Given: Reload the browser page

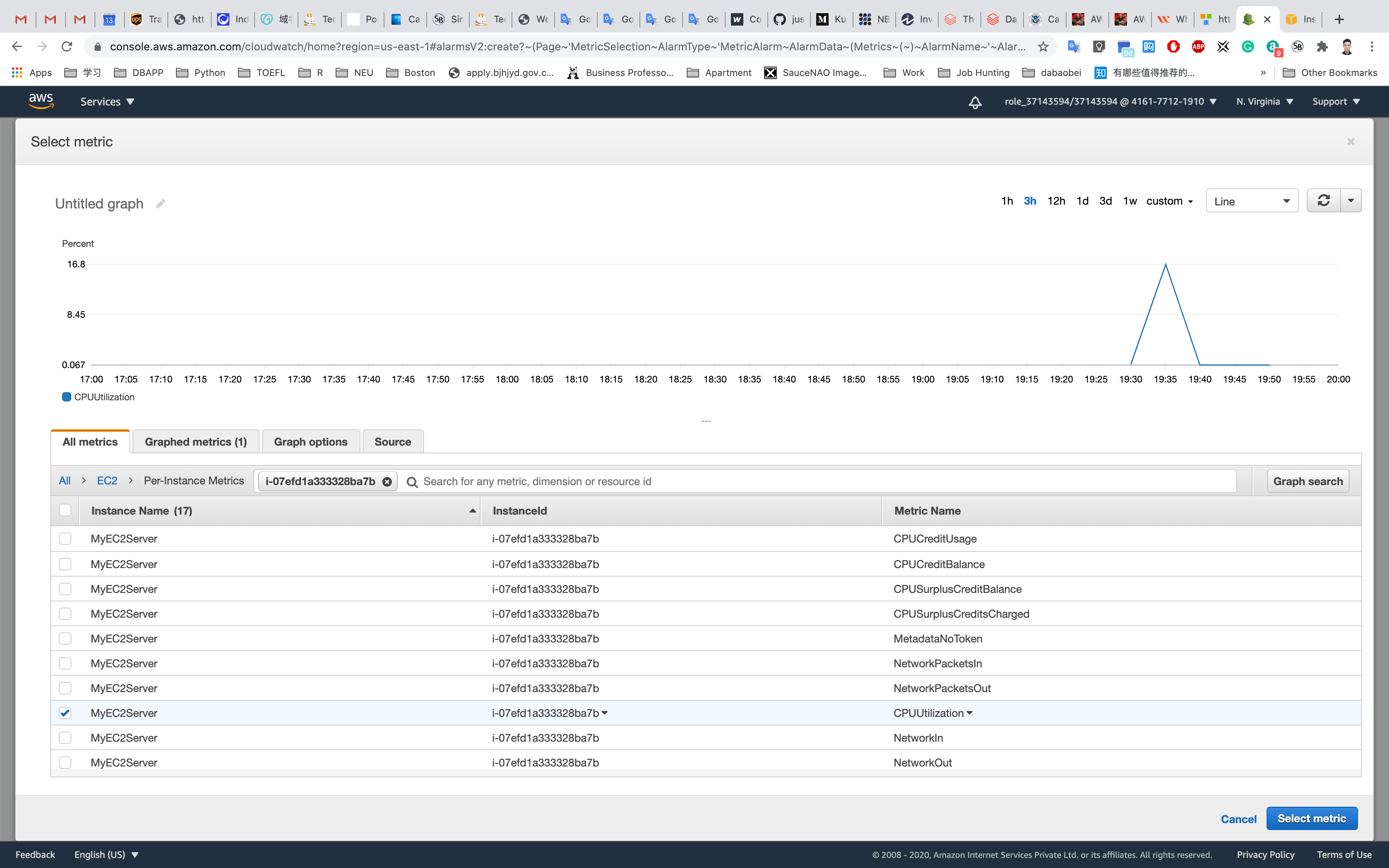Looking at the screenshot, I should 67,46.
